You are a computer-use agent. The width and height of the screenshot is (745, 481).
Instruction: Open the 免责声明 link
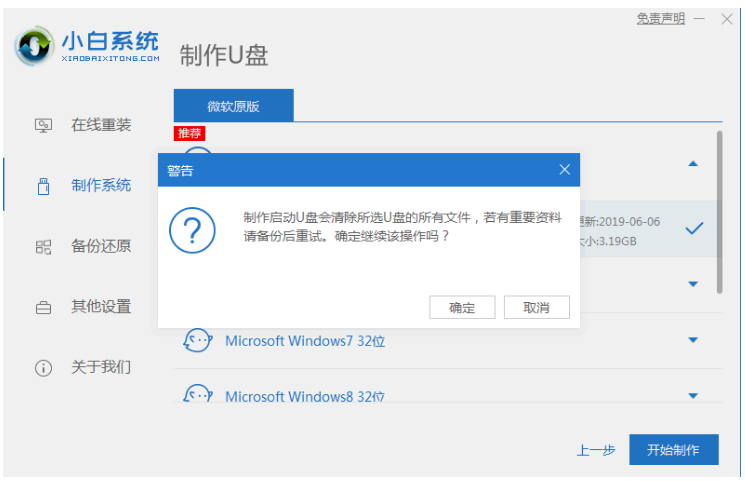point(661,19)
